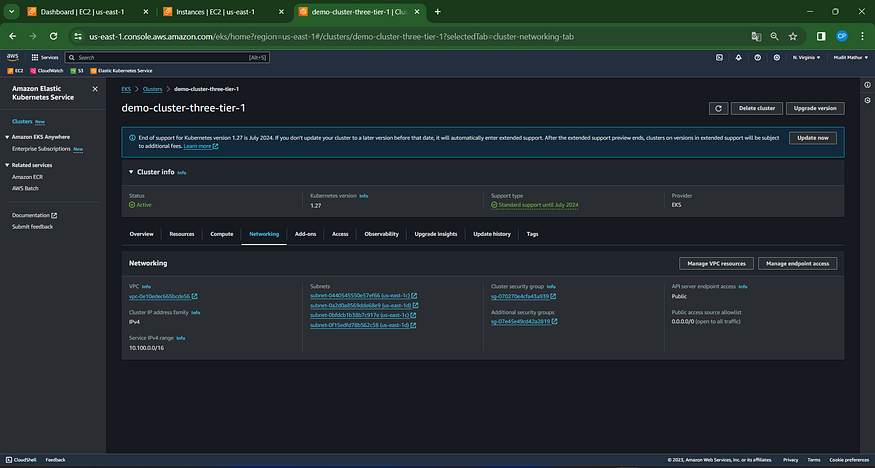Open the AWS support help icon
Image resolution: width=875 pixels, height=468 pixels.
point(757,57)
